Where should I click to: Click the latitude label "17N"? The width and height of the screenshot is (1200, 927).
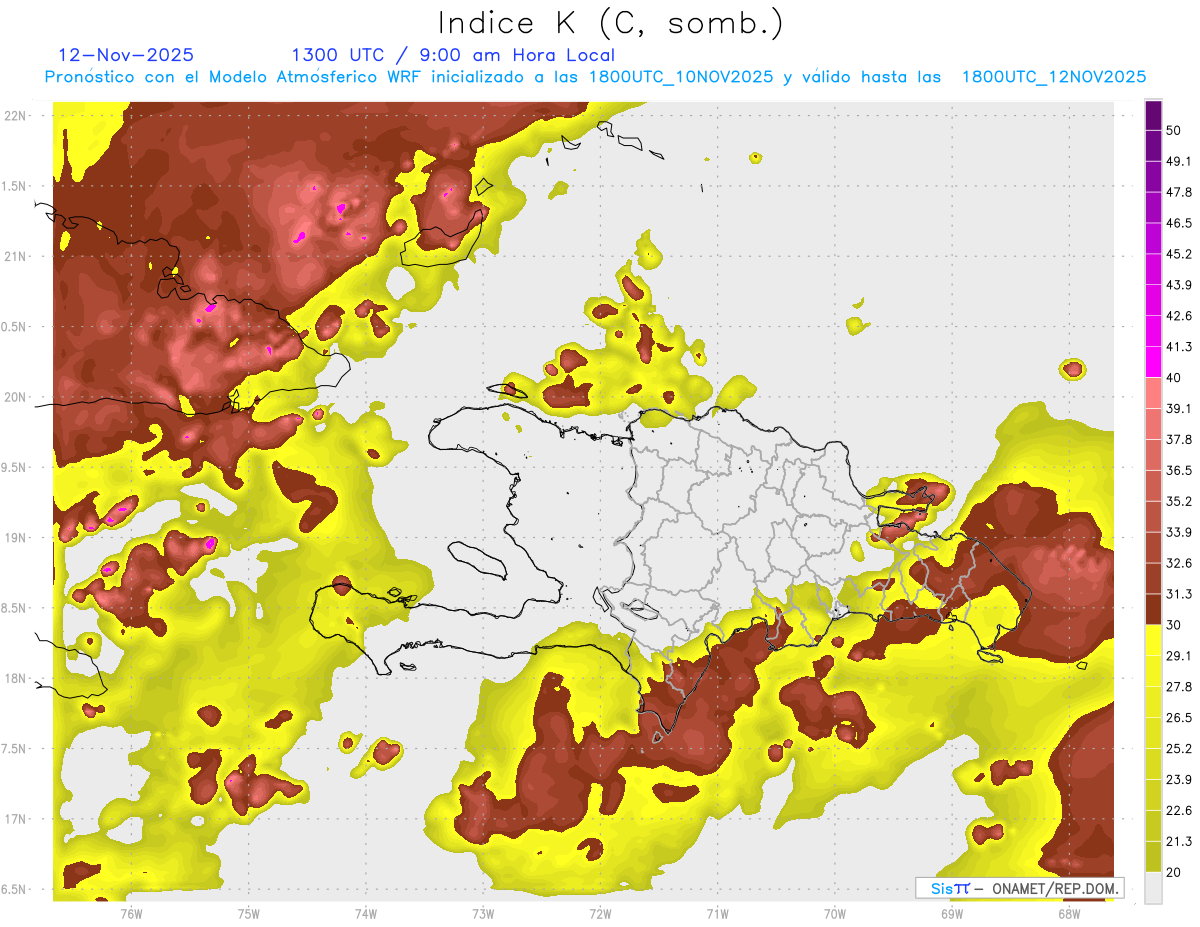[x=17, y=820]
